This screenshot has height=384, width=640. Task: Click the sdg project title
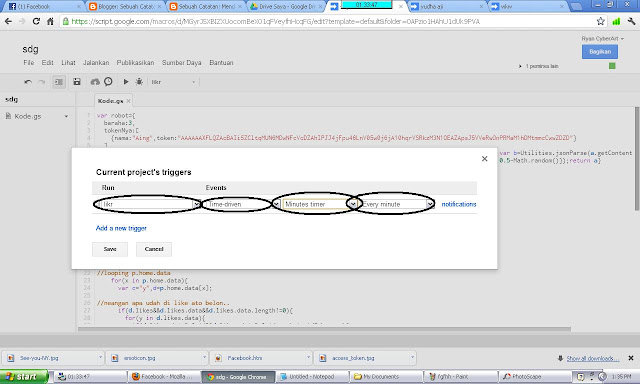[30, 49]
